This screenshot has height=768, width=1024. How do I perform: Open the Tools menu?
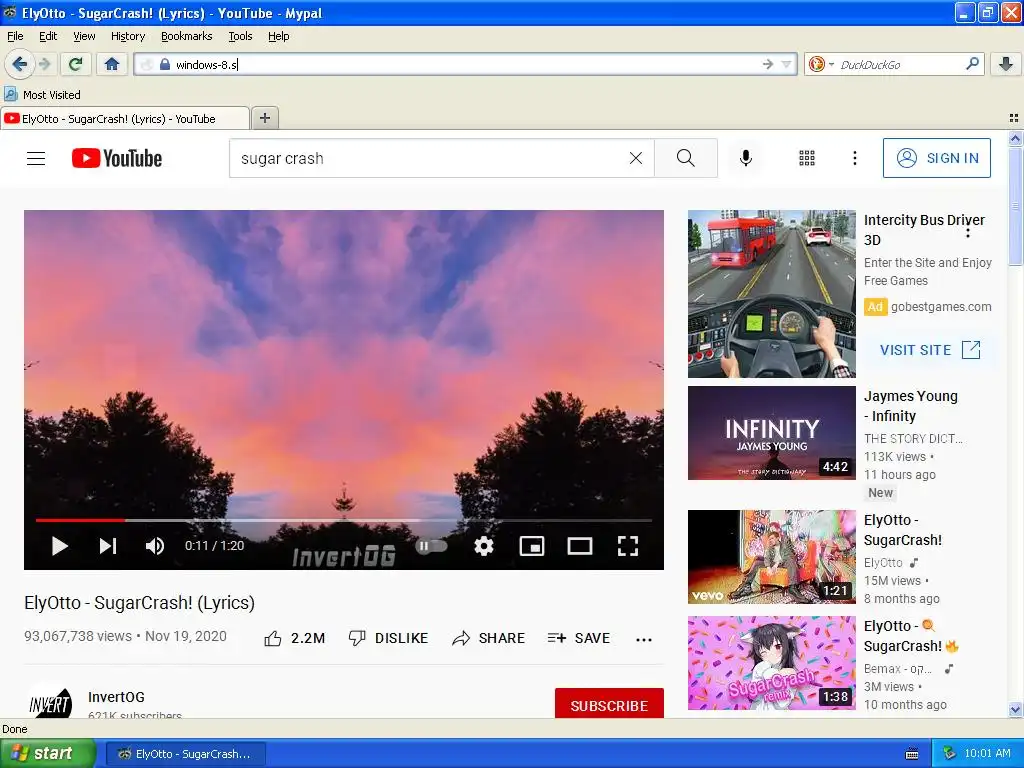[x=240, y=37]
